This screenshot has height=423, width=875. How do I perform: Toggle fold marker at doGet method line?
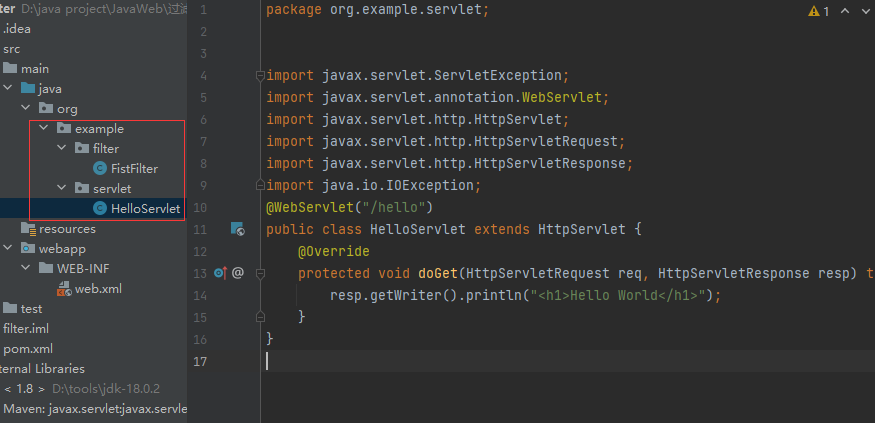(x=259, y=272)
